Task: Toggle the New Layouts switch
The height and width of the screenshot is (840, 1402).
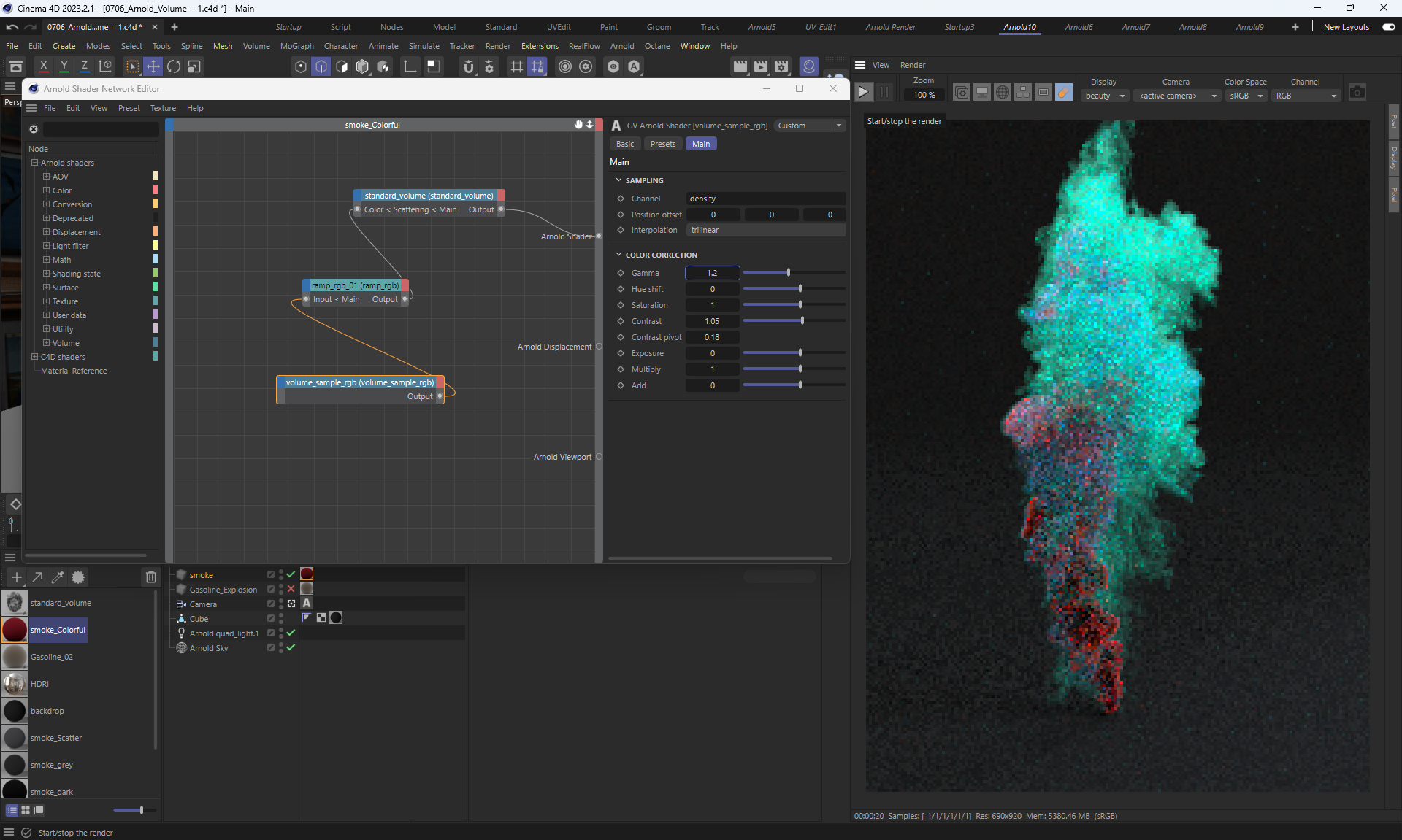Action: tap(1388, 27)
